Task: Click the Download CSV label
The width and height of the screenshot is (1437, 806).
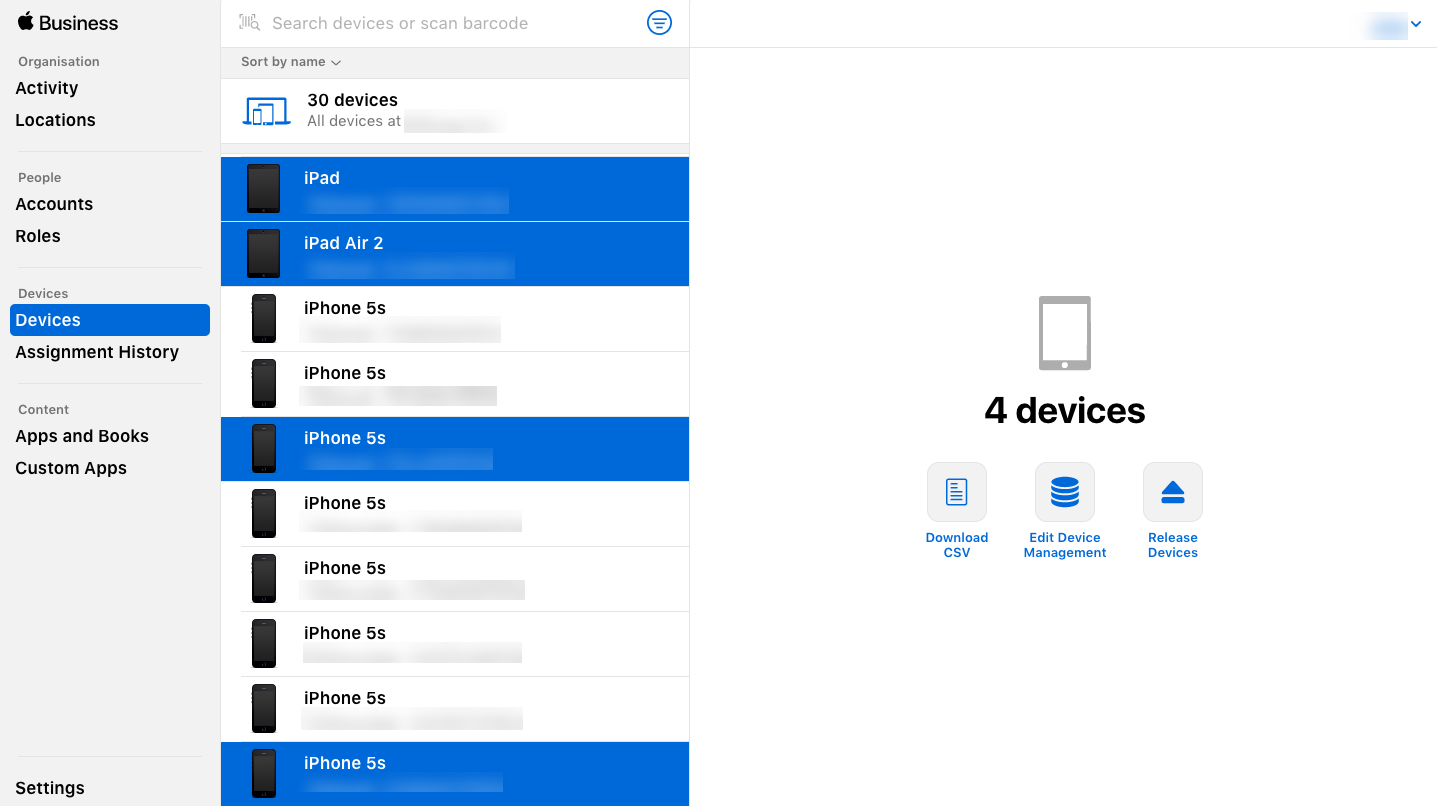Action: [x=957, y=545]
